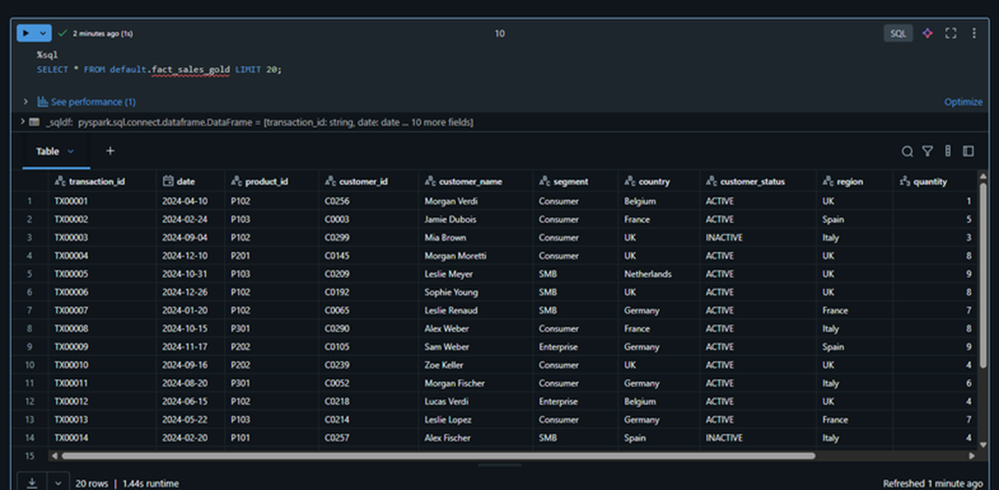Expand the cell to full screen
This screenshot has height=490, width=999.
(951, 33)
